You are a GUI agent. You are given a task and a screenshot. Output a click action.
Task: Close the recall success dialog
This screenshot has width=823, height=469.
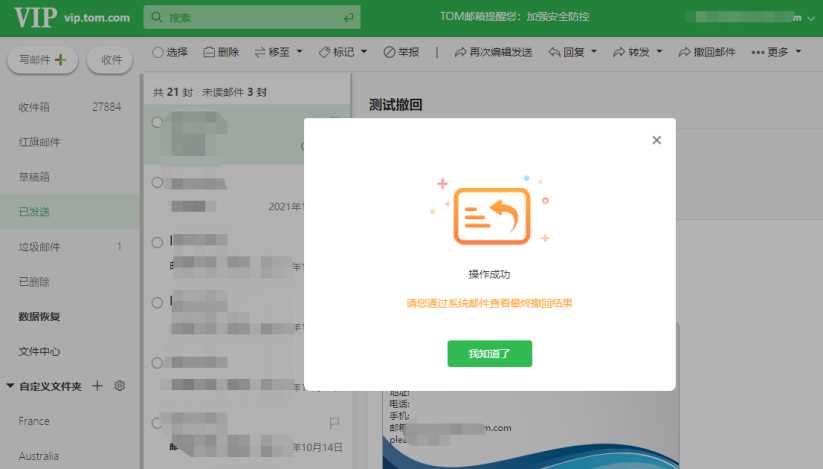pos(656,140)
